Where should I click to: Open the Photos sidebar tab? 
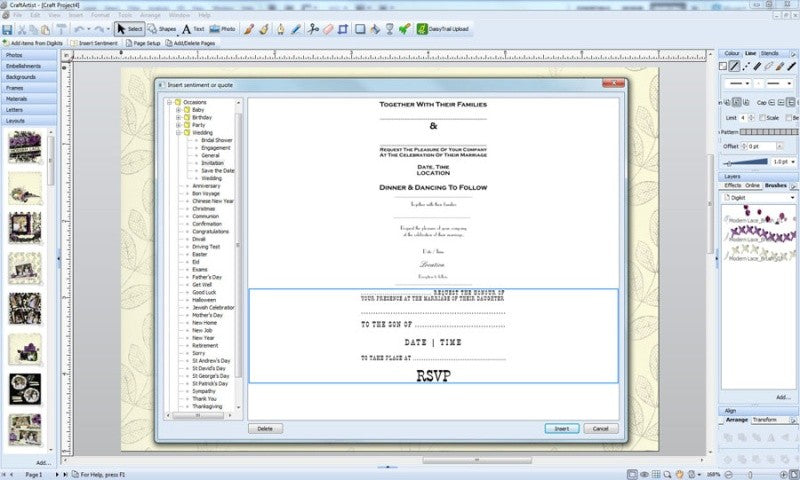click(x=29, y=55)
